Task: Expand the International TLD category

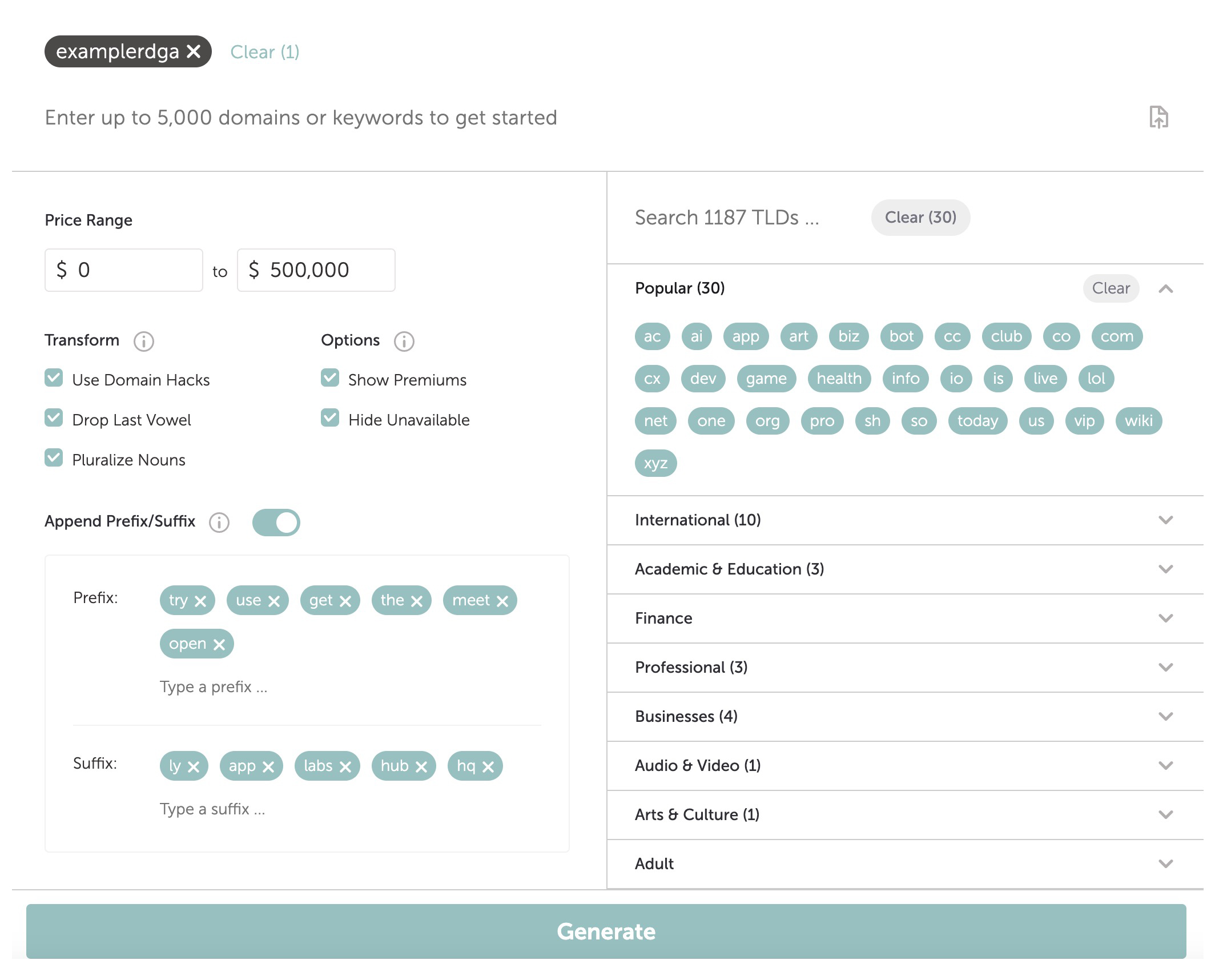Action: 1165,520
